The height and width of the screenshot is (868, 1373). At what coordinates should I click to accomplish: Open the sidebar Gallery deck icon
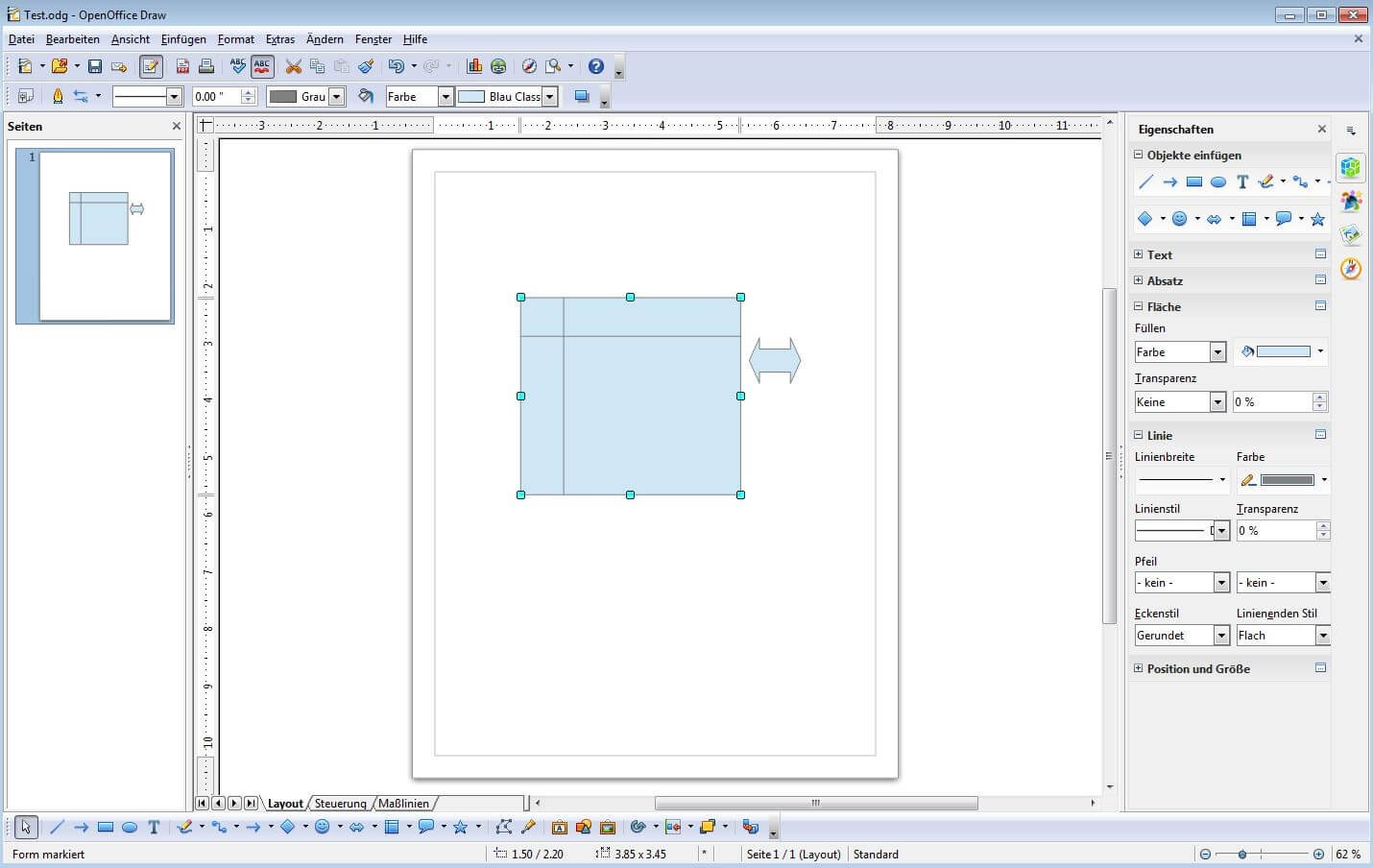1351,235
